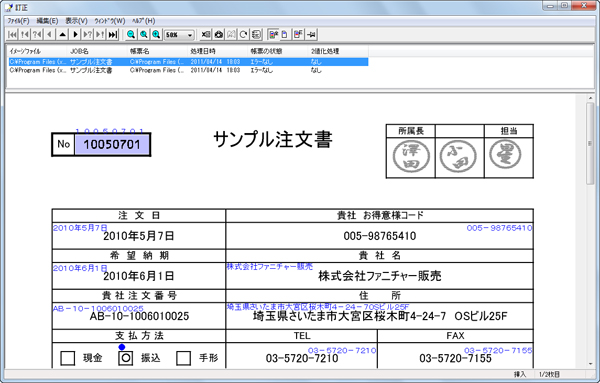The image size is (600, 383).
Task: Click the middle magnifier fit-zoom icon
Action: [x=143, y=34]
